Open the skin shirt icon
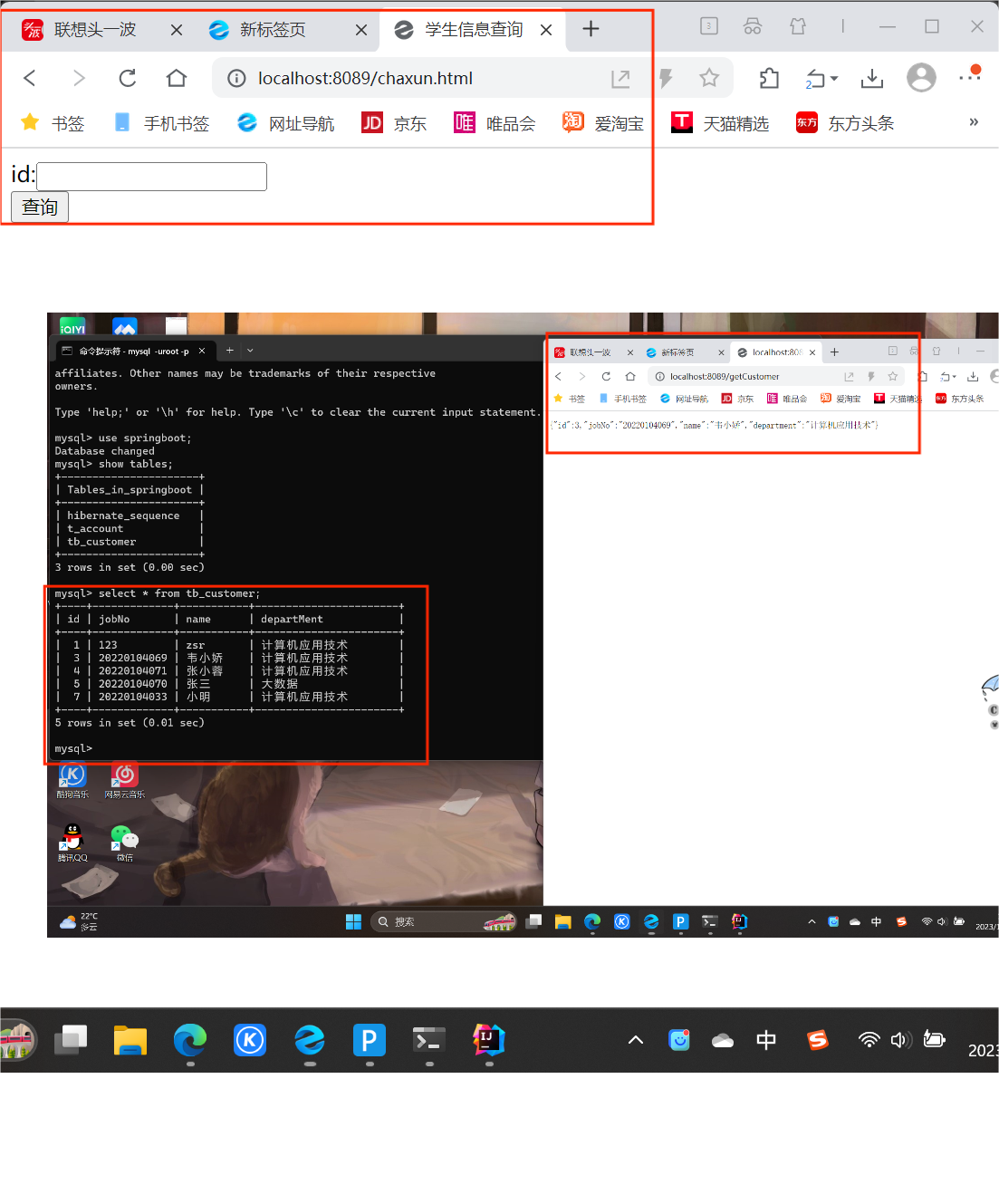The width and height of the screenshot is (999, 1204). pos(798,26)
